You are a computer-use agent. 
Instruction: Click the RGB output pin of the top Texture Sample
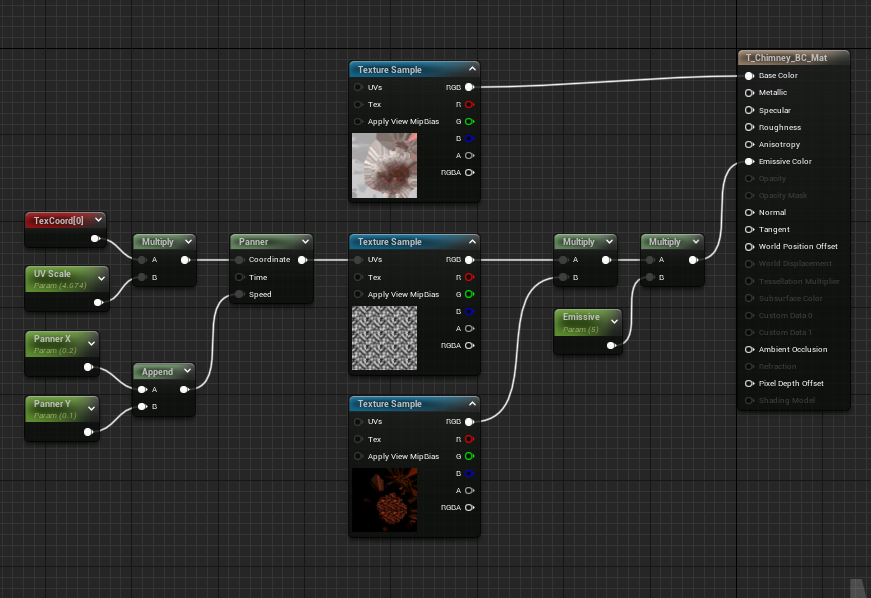pyautogui.click(x=468, y=87)
